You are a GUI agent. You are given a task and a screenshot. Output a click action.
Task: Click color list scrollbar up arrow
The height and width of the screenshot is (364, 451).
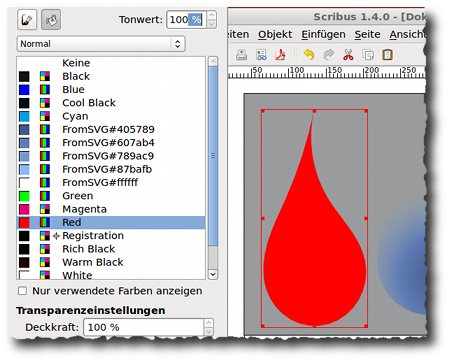213,61
